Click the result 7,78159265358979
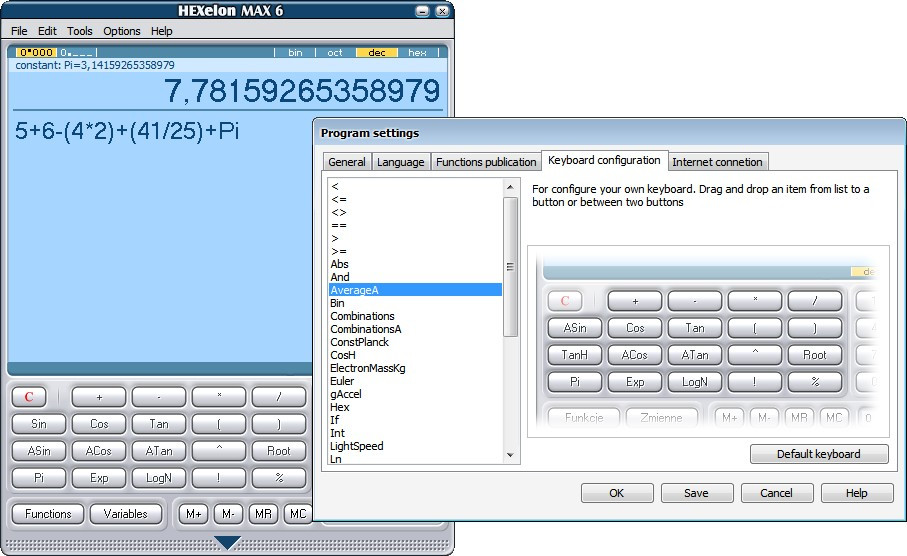 tap(302, 91)
